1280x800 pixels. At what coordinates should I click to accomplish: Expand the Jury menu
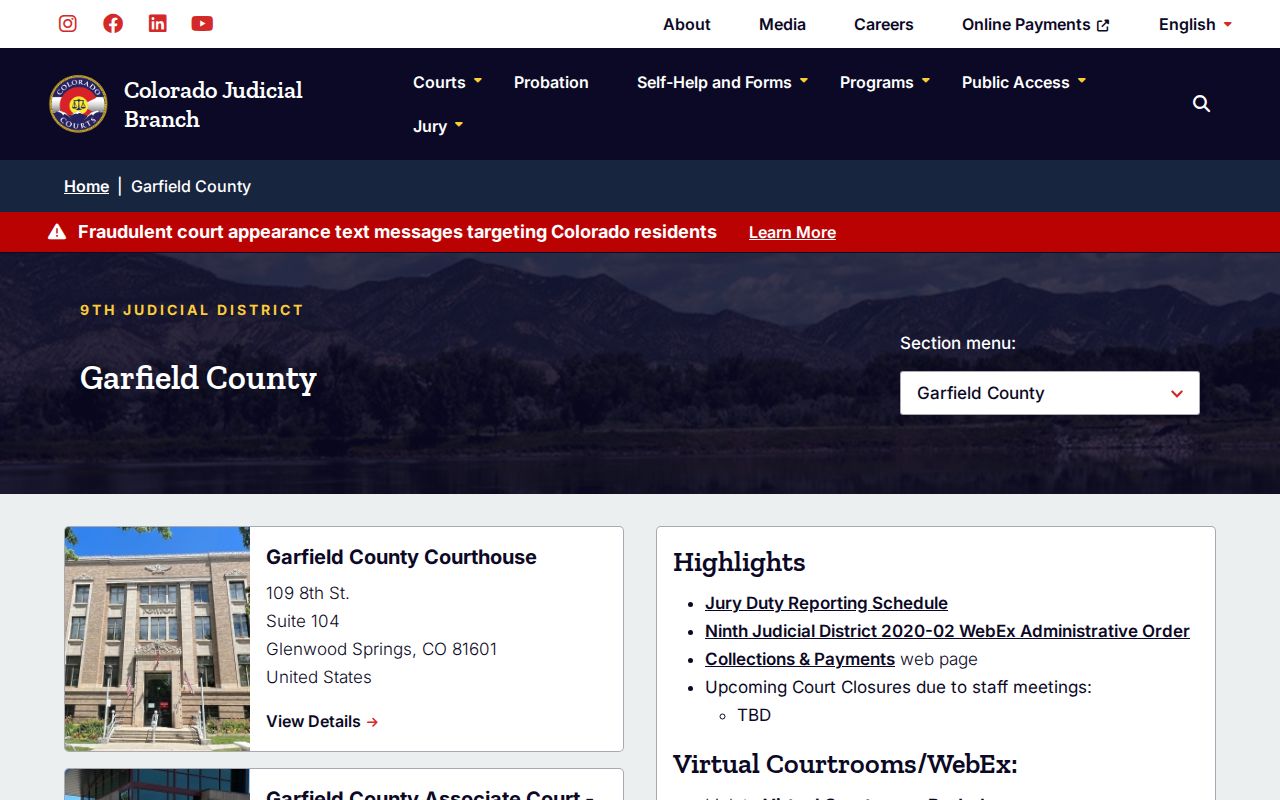click(x=438, y=126)
